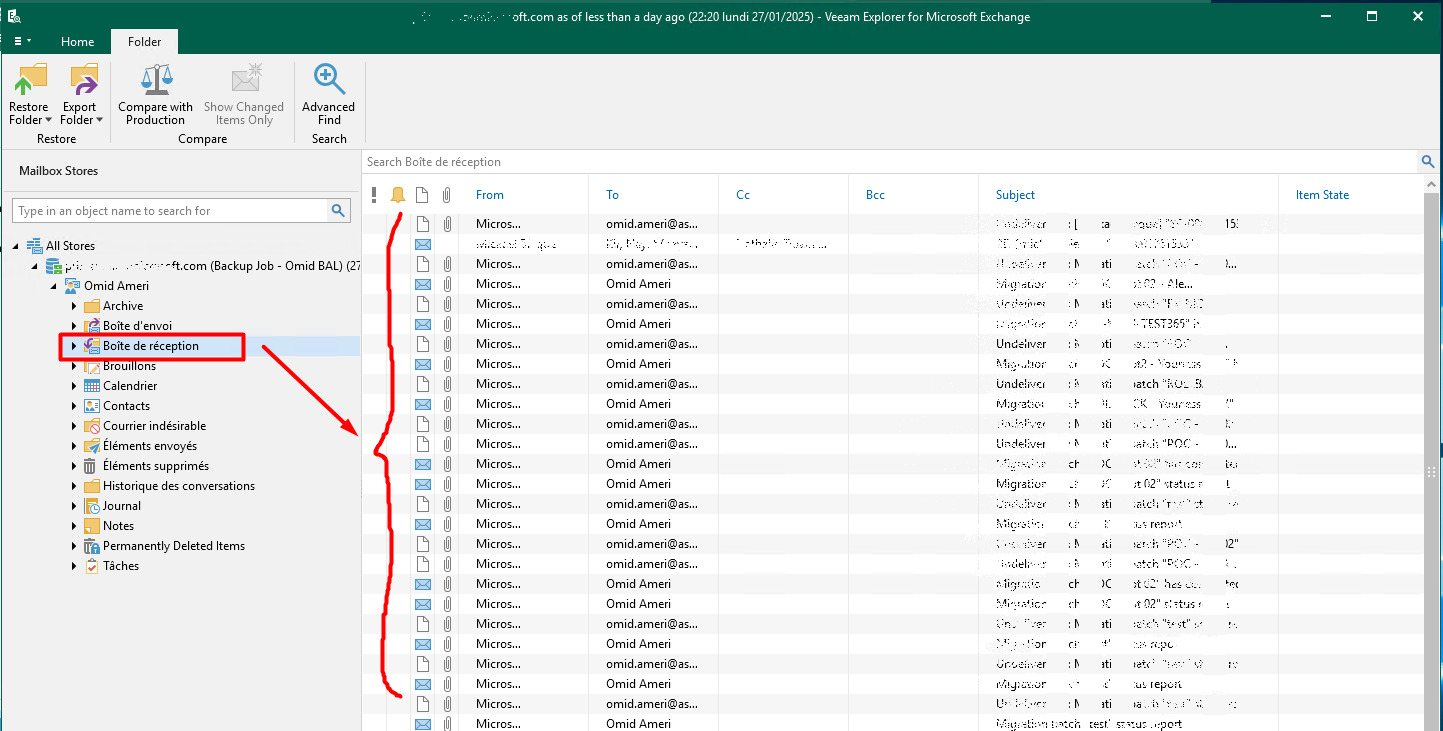This screenshot has width=1443, height=731.
Task: Expand the Éléments envoyés folder arrow
Action: (74, 446)
